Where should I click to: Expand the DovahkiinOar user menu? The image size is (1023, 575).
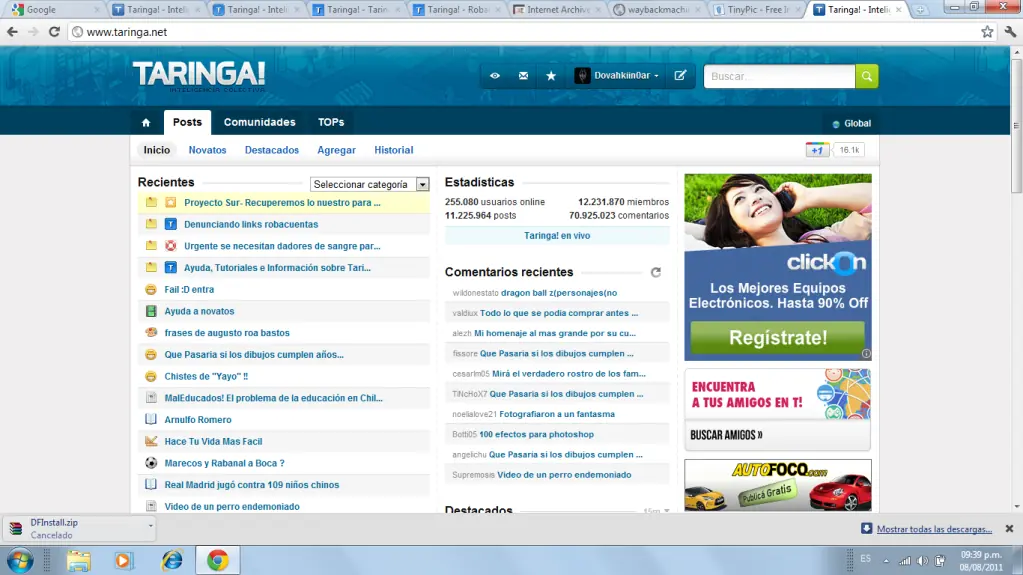(x=656, y=76)
